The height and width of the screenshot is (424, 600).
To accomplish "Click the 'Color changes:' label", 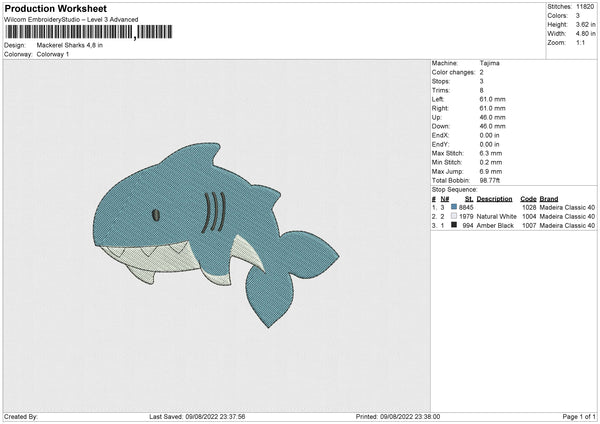I will tap(453, 72).
